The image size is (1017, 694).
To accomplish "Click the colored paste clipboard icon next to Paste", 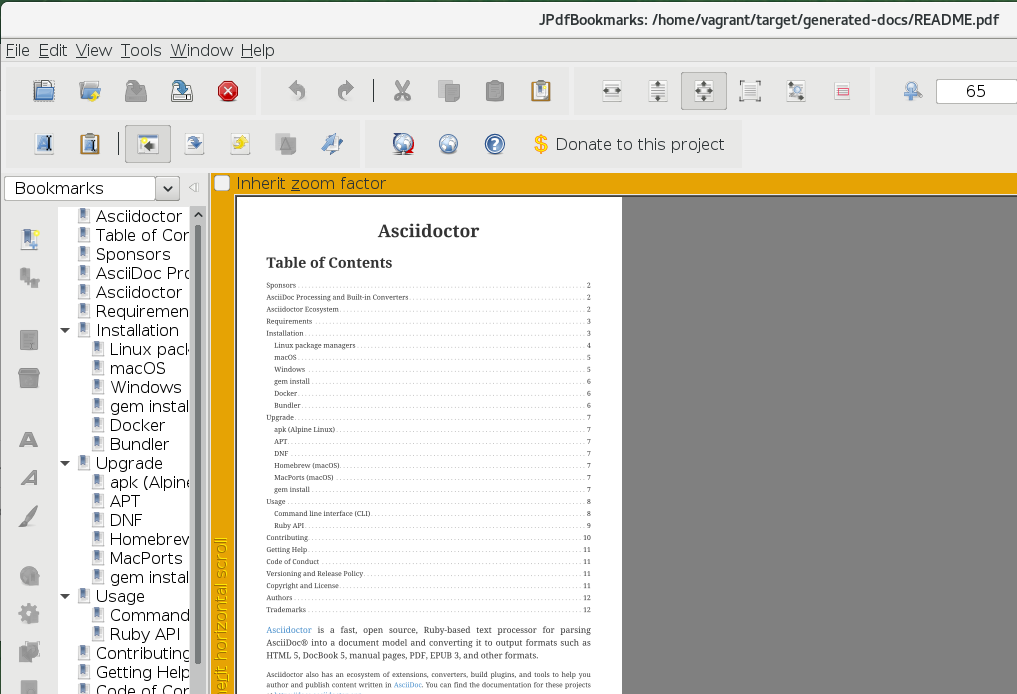I will point(540,91).
